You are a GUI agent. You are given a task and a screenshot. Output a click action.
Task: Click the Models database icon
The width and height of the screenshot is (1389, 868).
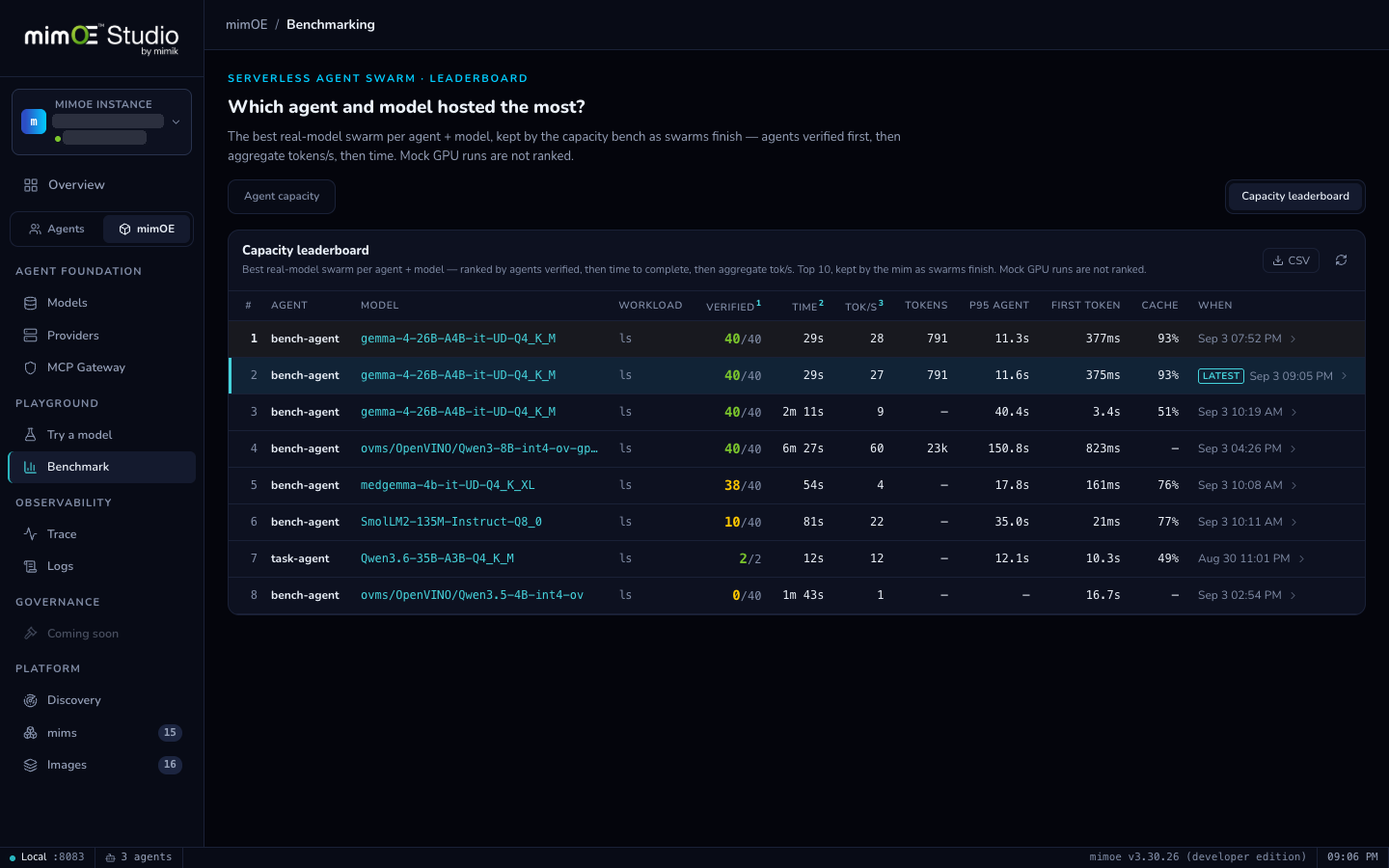pos(30,303)
